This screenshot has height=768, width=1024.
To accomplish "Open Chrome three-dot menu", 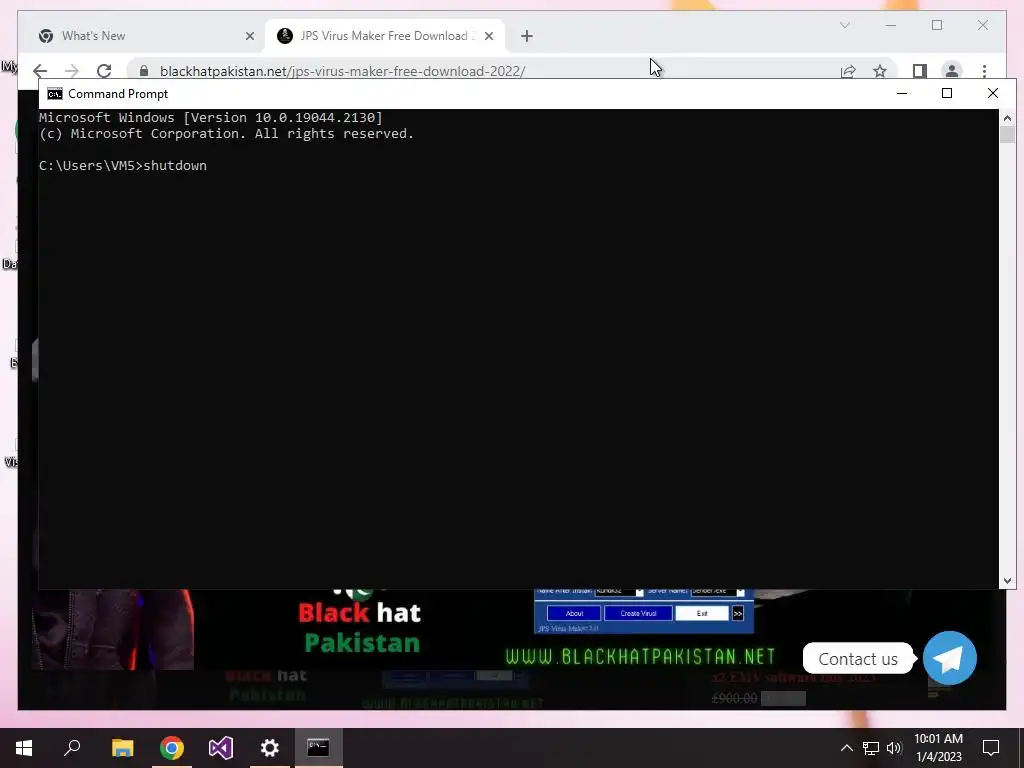I will [x=984, y=71].
